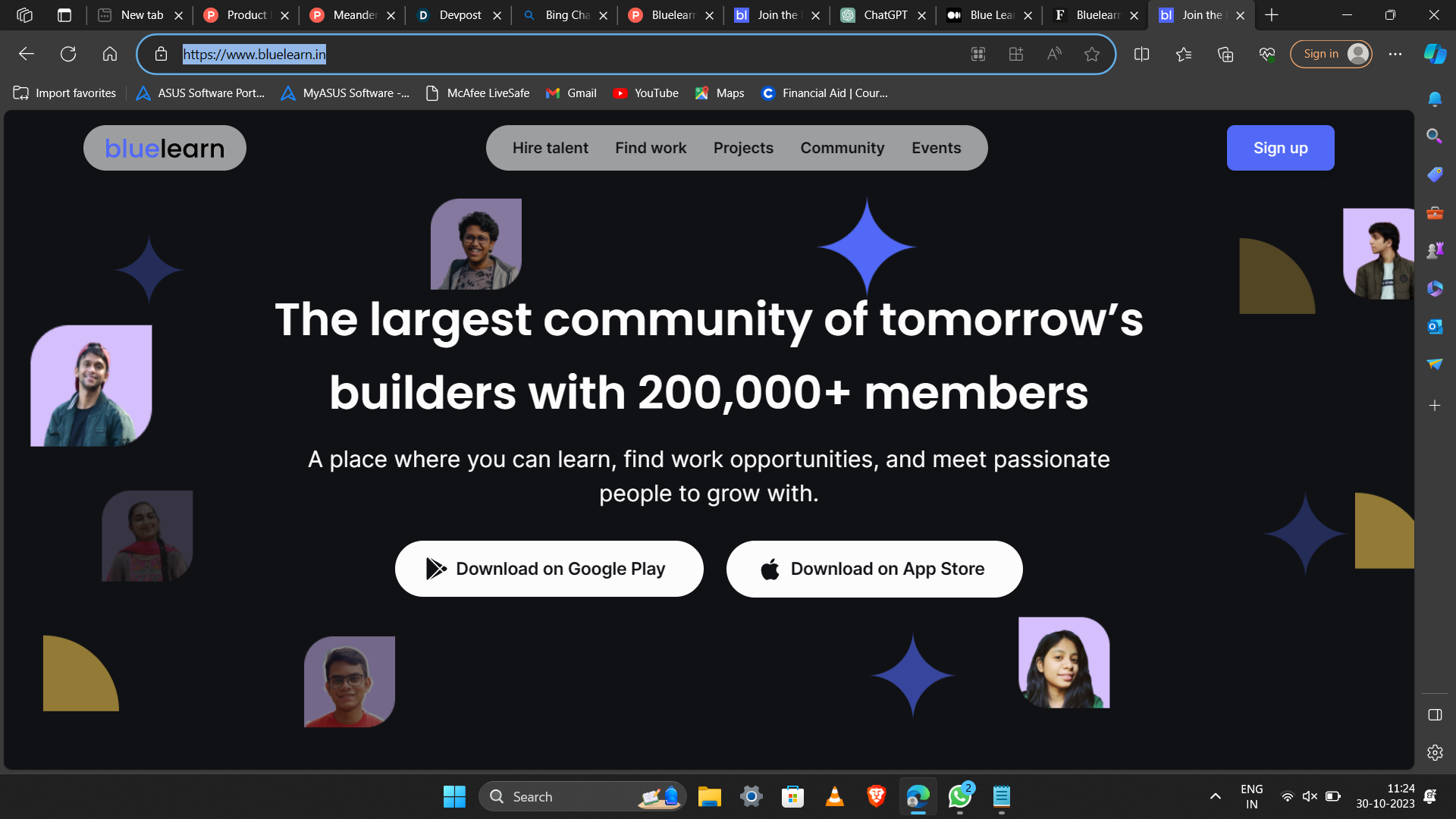Click the address bar URL field
This screenshot has width=1456, height=819.
pos(531,54)
